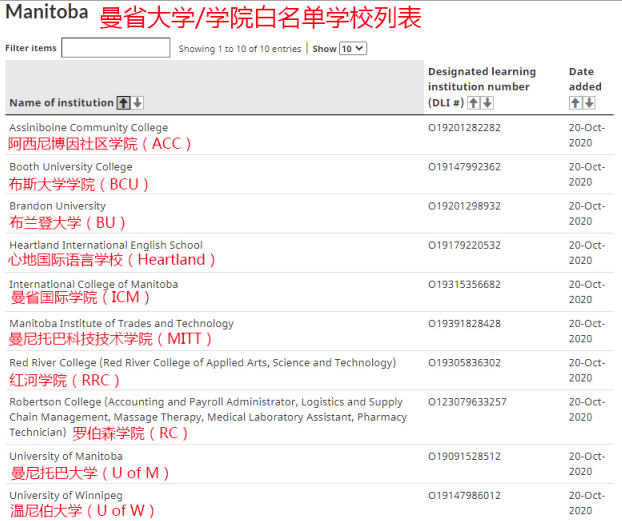
Task: Click date added for Assiniboine Community College
Action: point(587,135)
